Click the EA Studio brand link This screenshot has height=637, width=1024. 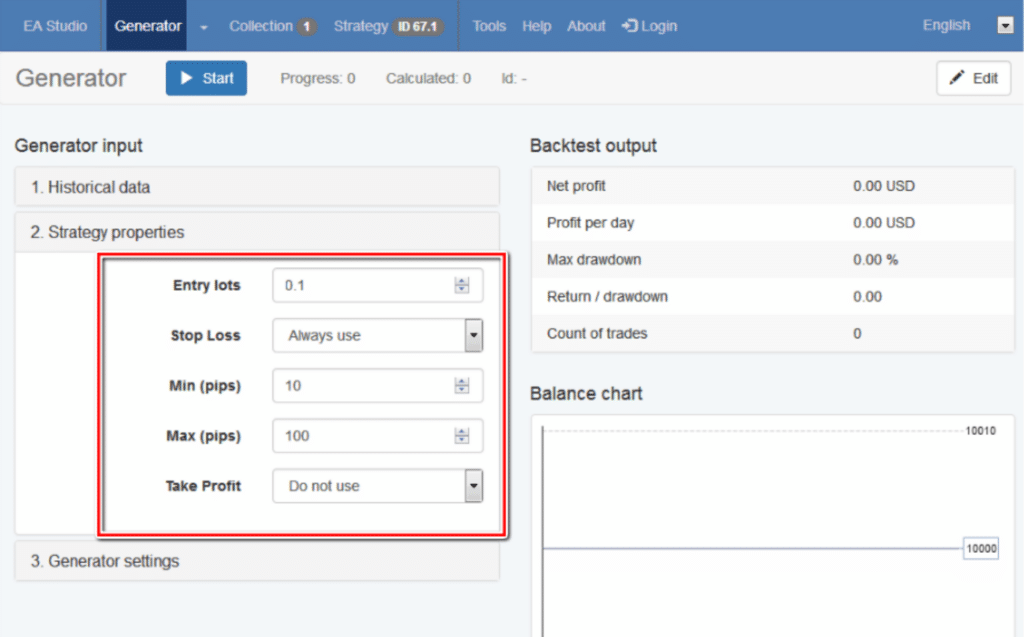pos(55,26)
